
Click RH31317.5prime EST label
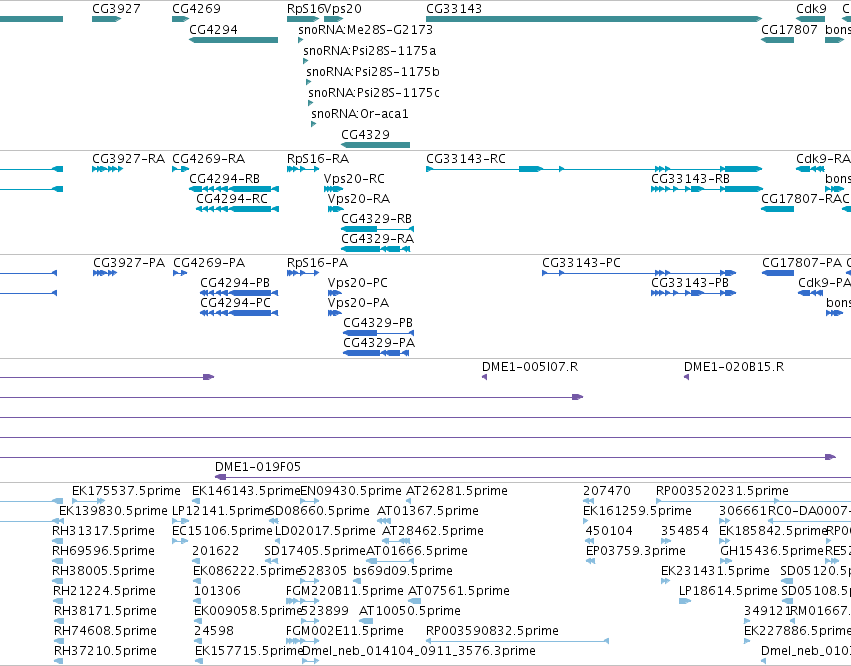coord(103,531)
